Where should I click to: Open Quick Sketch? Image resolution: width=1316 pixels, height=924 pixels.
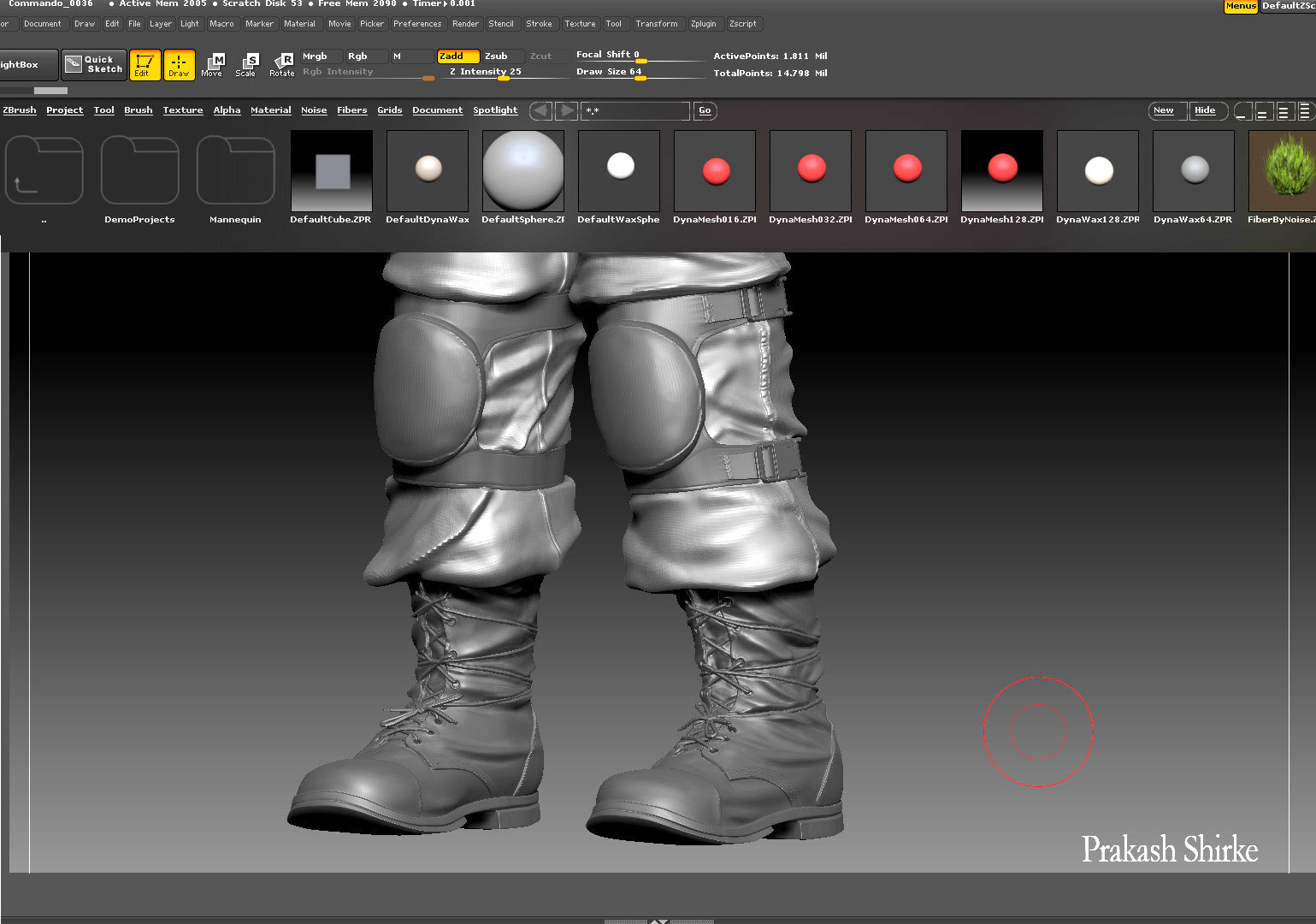(94, 65)
